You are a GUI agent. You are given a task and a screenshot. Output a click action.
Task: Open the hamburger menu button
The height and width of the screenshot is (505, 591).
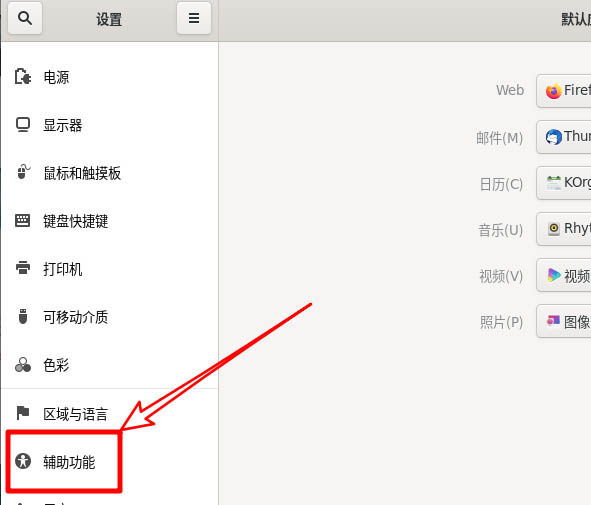pos(194,18)
